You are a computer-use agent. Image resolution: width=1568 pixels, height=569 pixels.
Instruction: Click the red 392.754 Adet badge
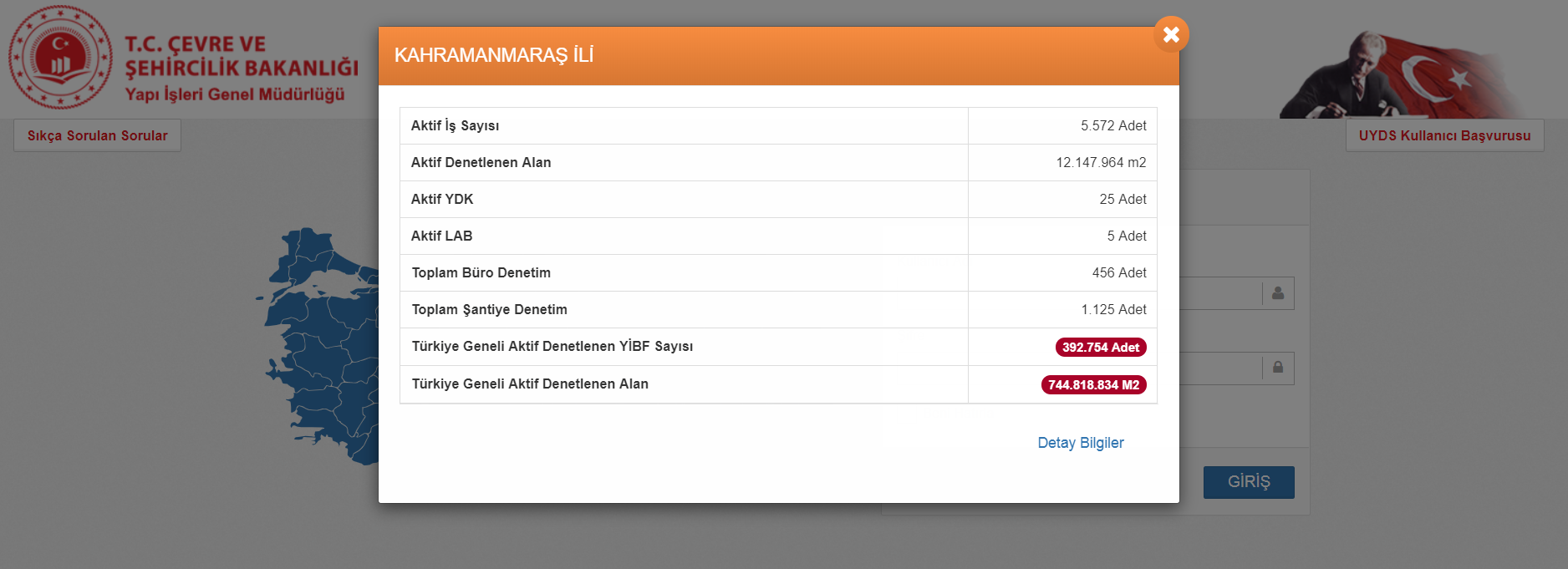tap(1100, 348)
